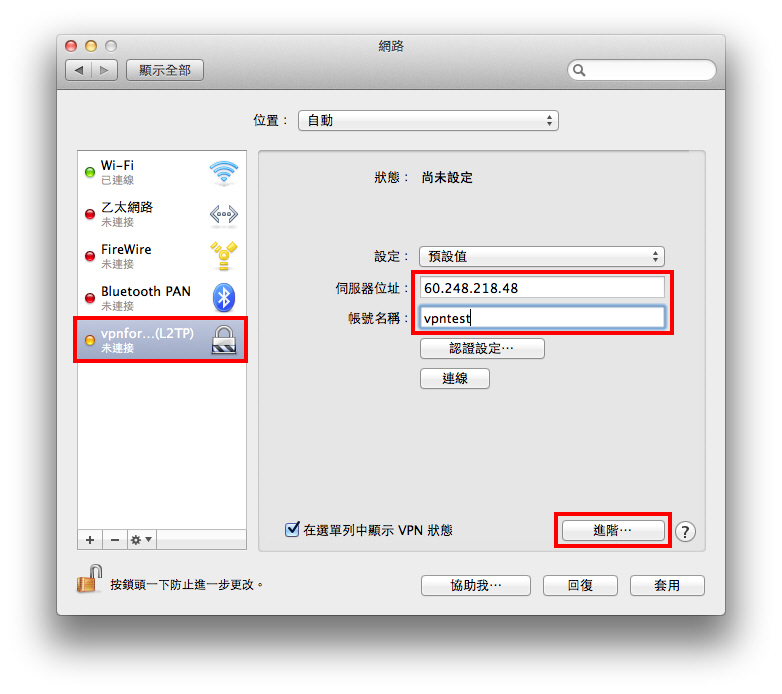Image resolution: width=782 pixels, height=694 pixels.
Task: Select the vpnfor...(L2TP) VPN lock icon
Action: 223,340
